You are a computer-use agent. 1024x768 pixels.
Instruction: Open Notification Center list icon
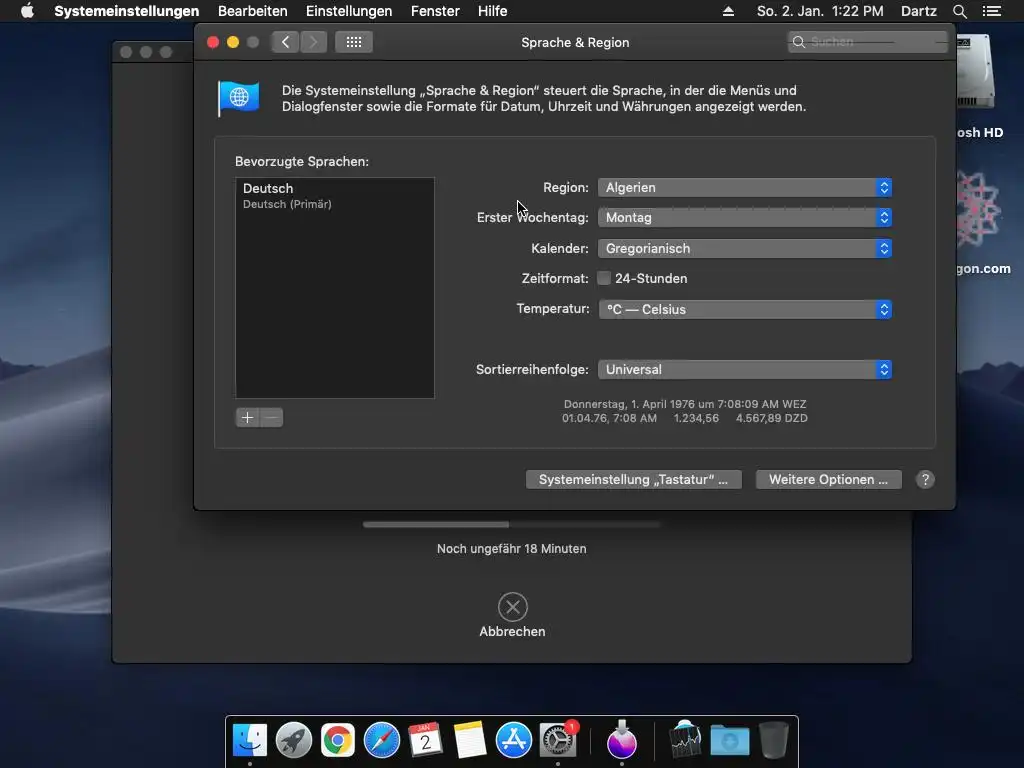pos(991,11)
